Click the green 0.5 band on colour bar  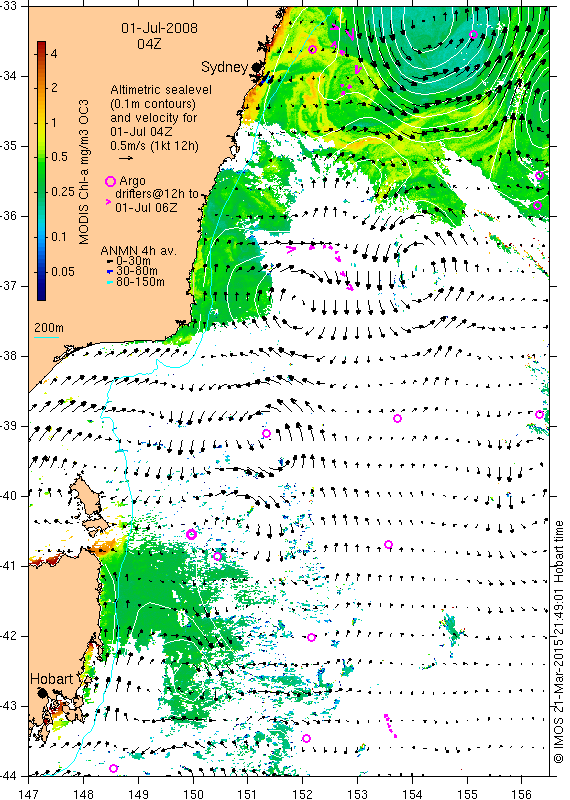(x=41, y=157)
